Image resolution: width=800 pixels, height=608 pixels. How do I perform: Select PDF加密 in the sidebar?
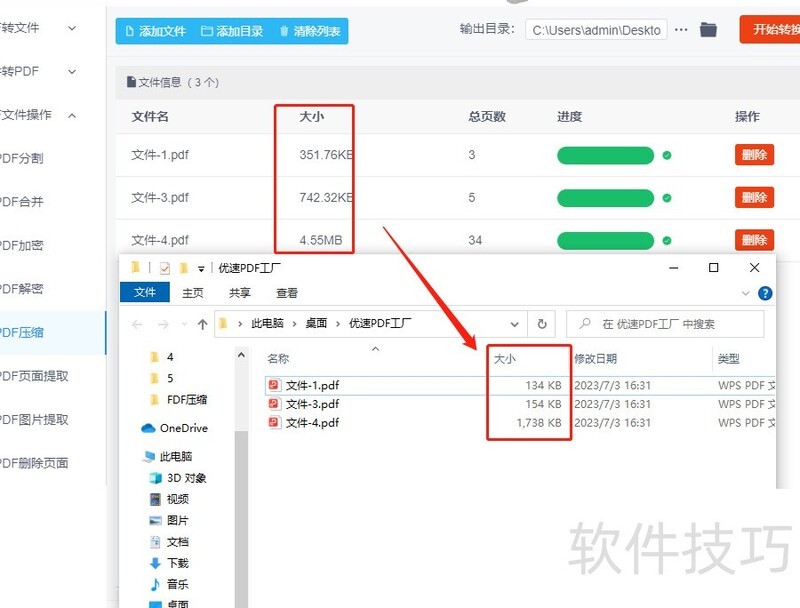pyautogui.click(x=21, y=246)
